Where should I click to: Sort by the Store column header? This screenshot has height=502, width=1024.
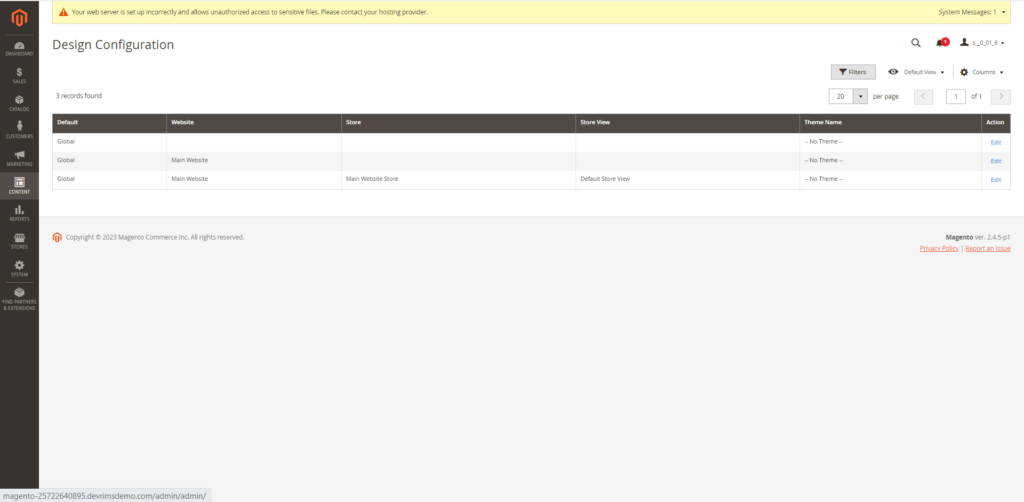458,123
